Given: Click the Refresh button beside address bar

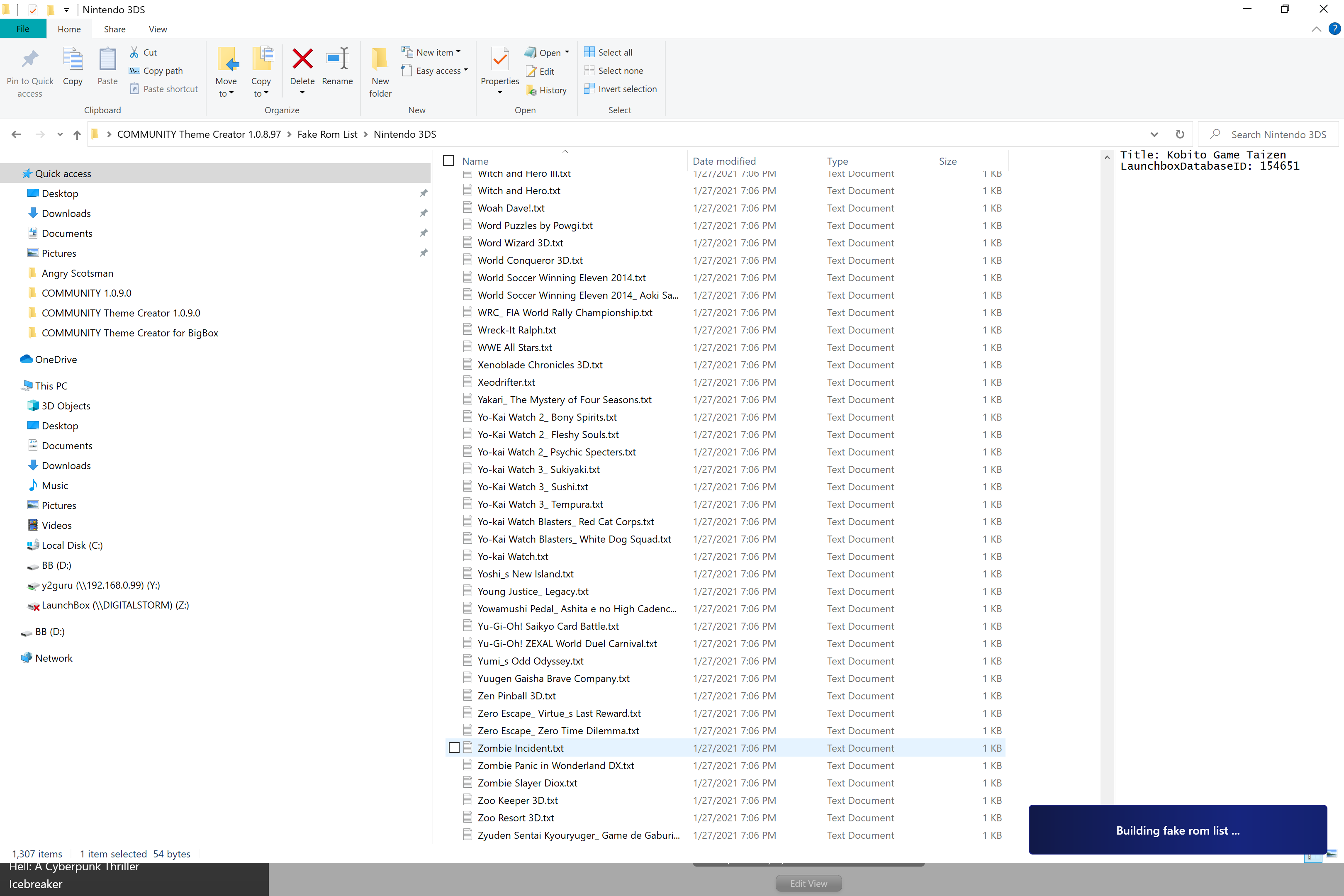Looking at the screenshot, I should (x=1179, y=134).
